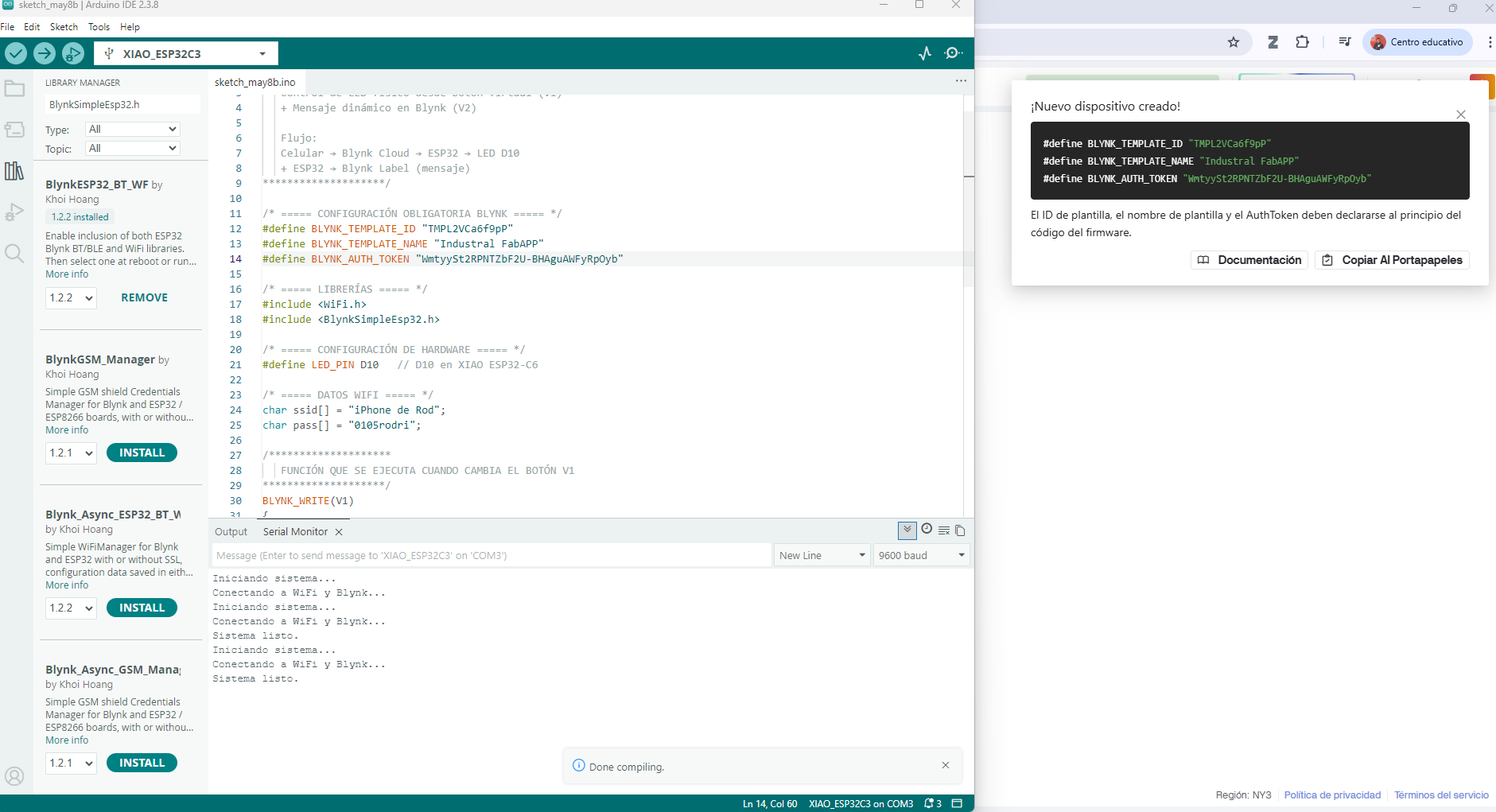The width and height of the screenshot is (1496, 812).
Task: Open version dropdown for Blynk_Async_GSM_Manager
Action: [71, 763]
